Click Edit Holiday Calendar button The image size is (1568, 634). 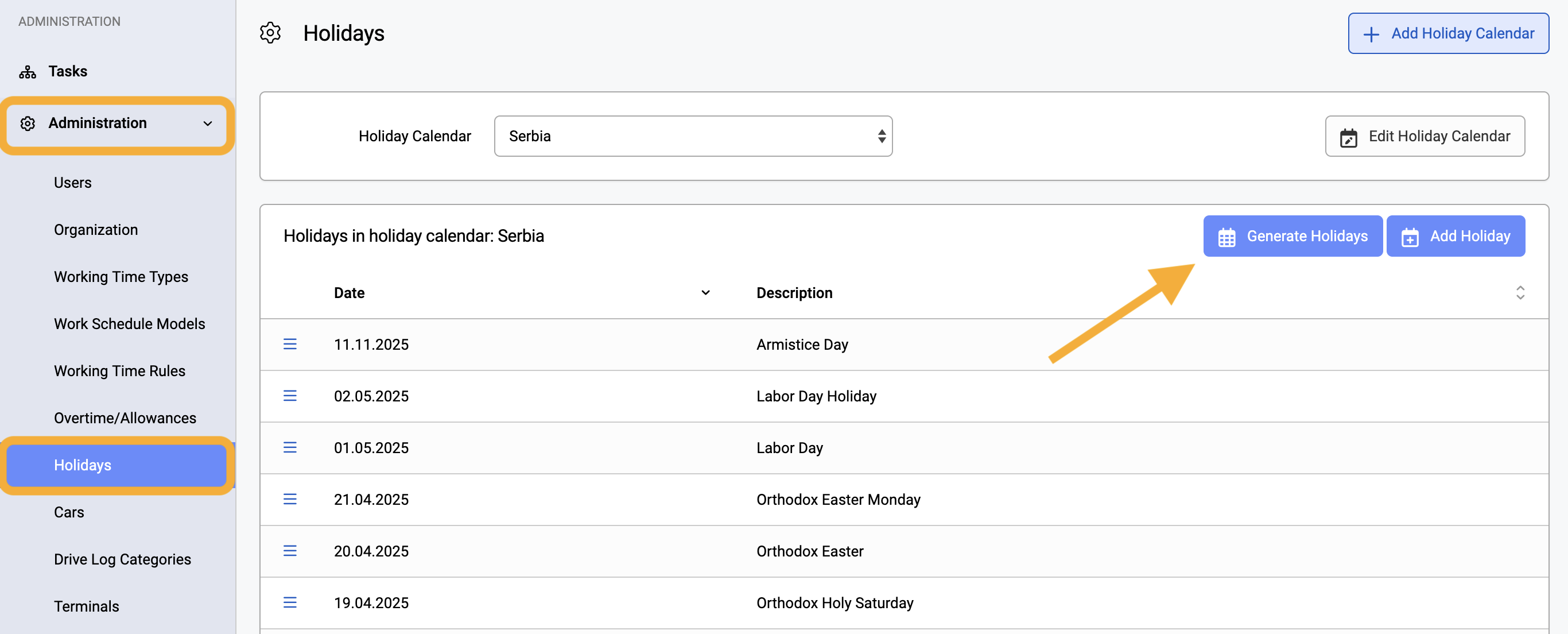tap(1425, 137)
